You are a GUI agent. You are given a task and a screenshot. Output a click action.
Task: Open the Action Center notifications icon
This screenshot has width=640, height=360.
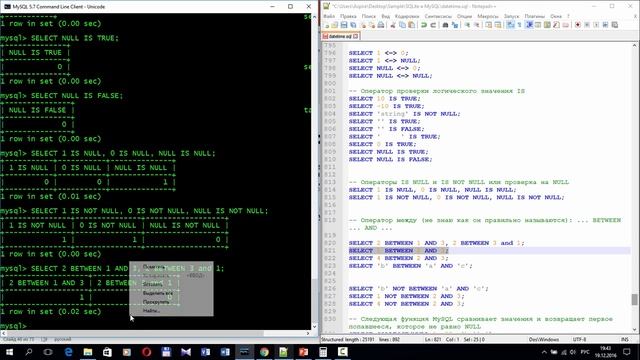(627, 352)
